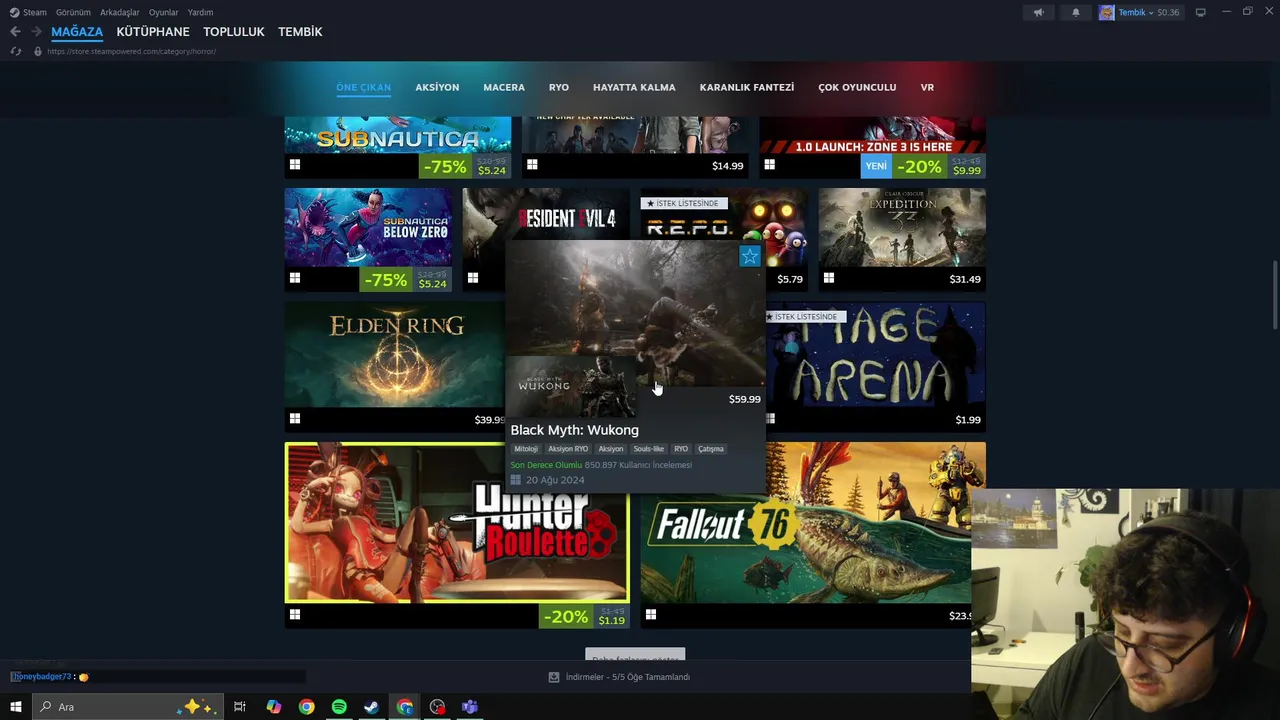Open the Oyunlar menu

pos(164,12)
